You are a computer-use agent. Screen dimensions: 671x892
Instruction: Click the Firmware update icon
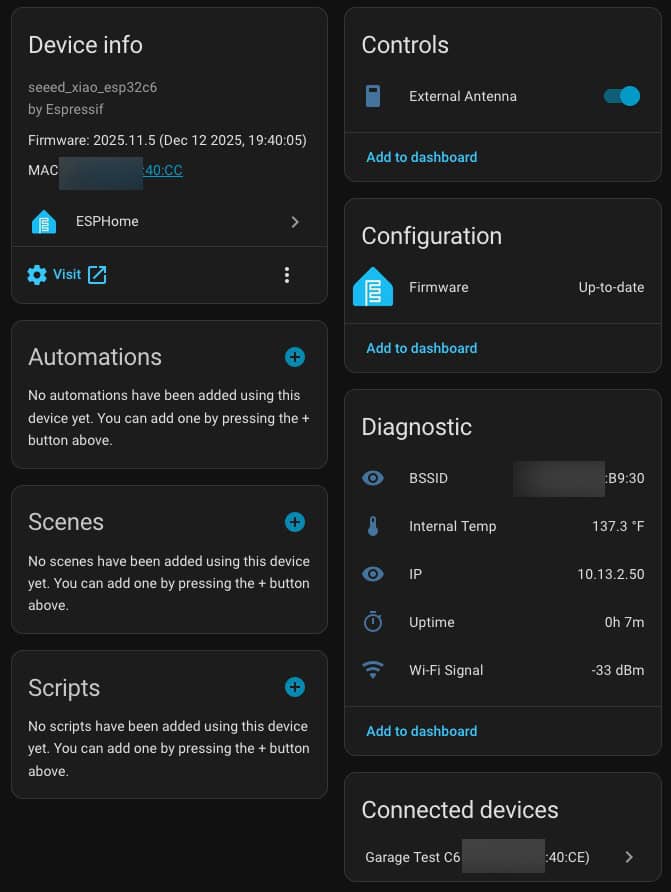tap(373, 287)
